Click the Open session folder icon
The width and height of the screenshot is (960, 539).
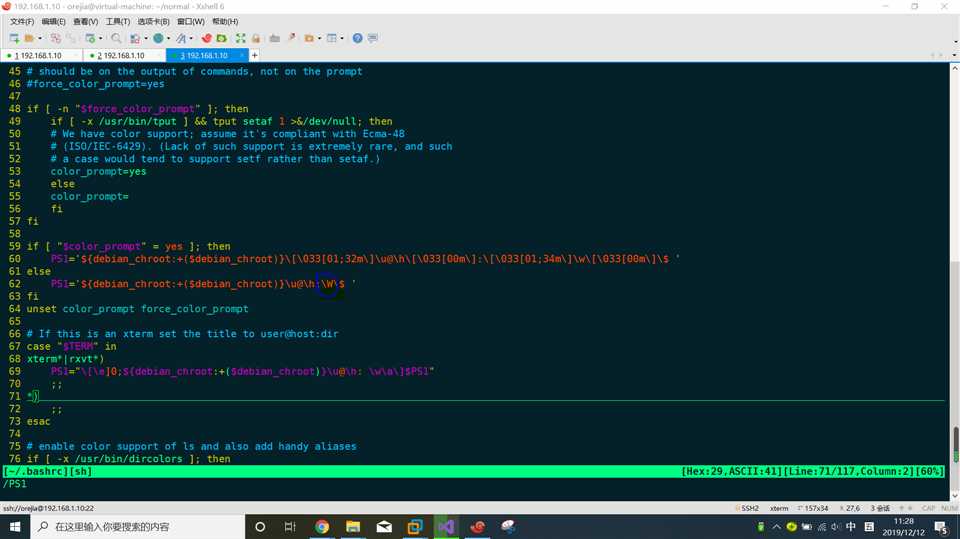(29, 38)
